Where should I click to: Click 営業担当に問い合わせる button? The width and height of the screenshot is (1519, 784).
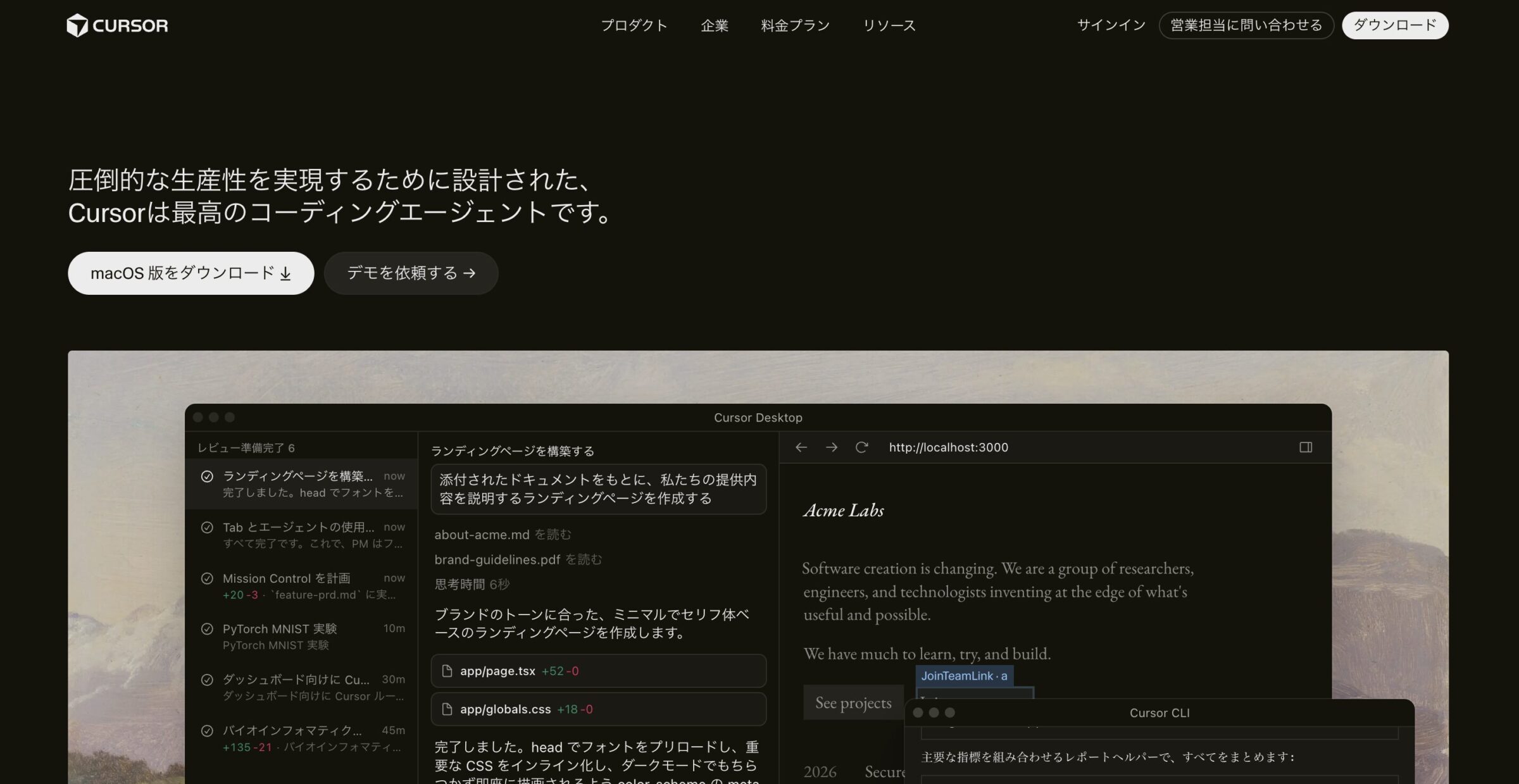(x=1246, y=25)
